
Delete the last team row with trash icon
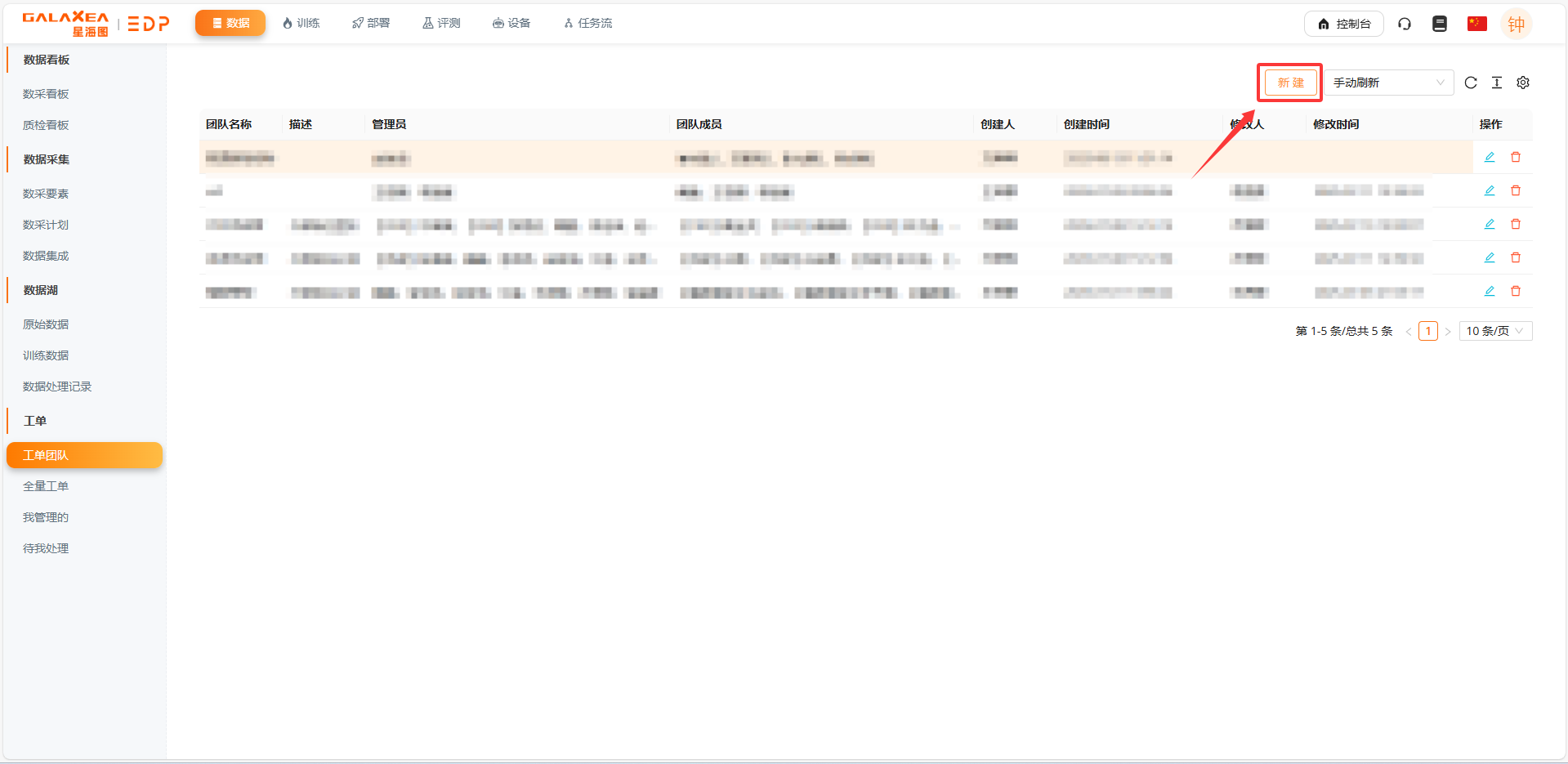(x=1516, y=291)
